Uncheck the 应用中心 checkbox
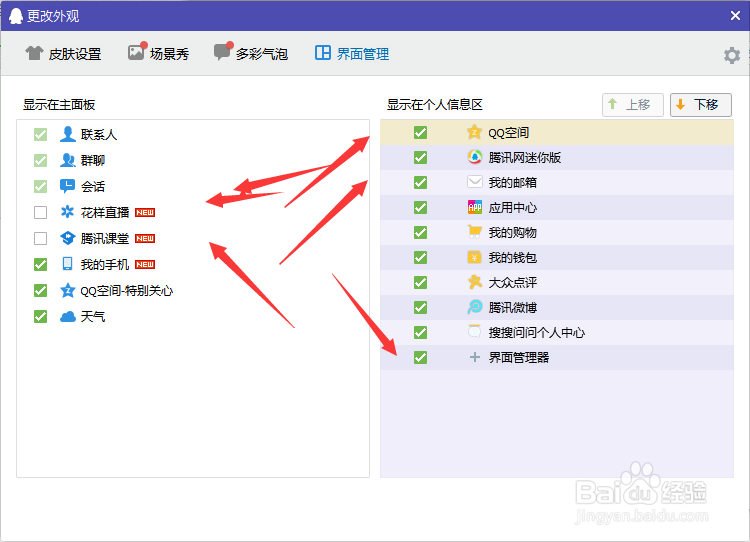Screen dimensions: 750x542 tap(420, 208)
